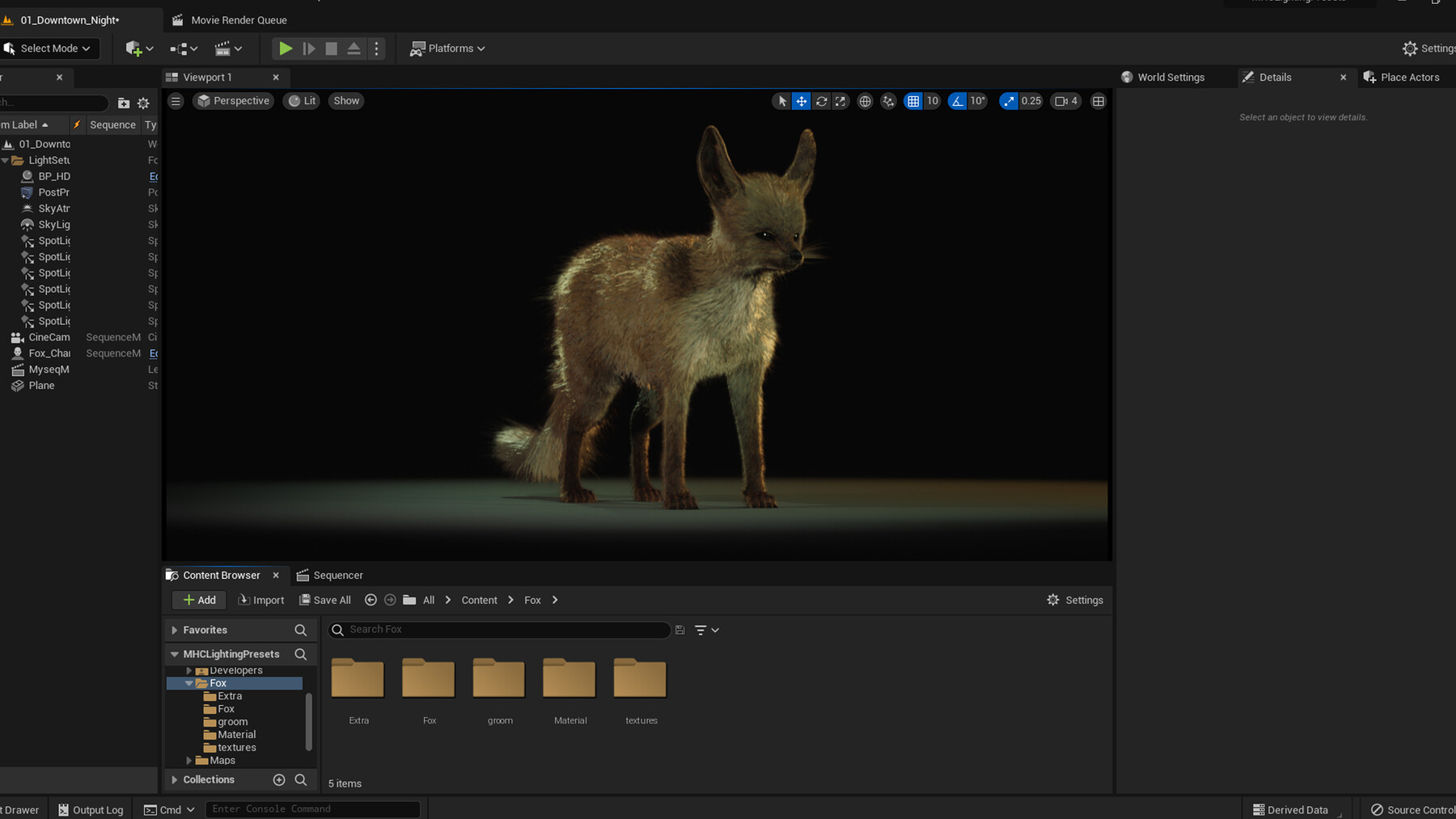Open the Perspective view dropdown

click(x=233, y=100)
